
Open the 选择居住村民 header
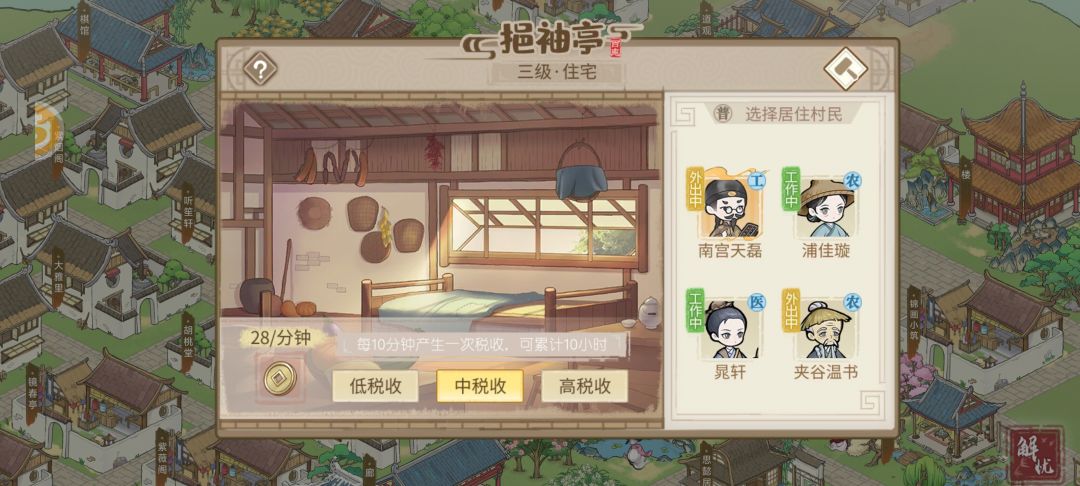point(793,114)
